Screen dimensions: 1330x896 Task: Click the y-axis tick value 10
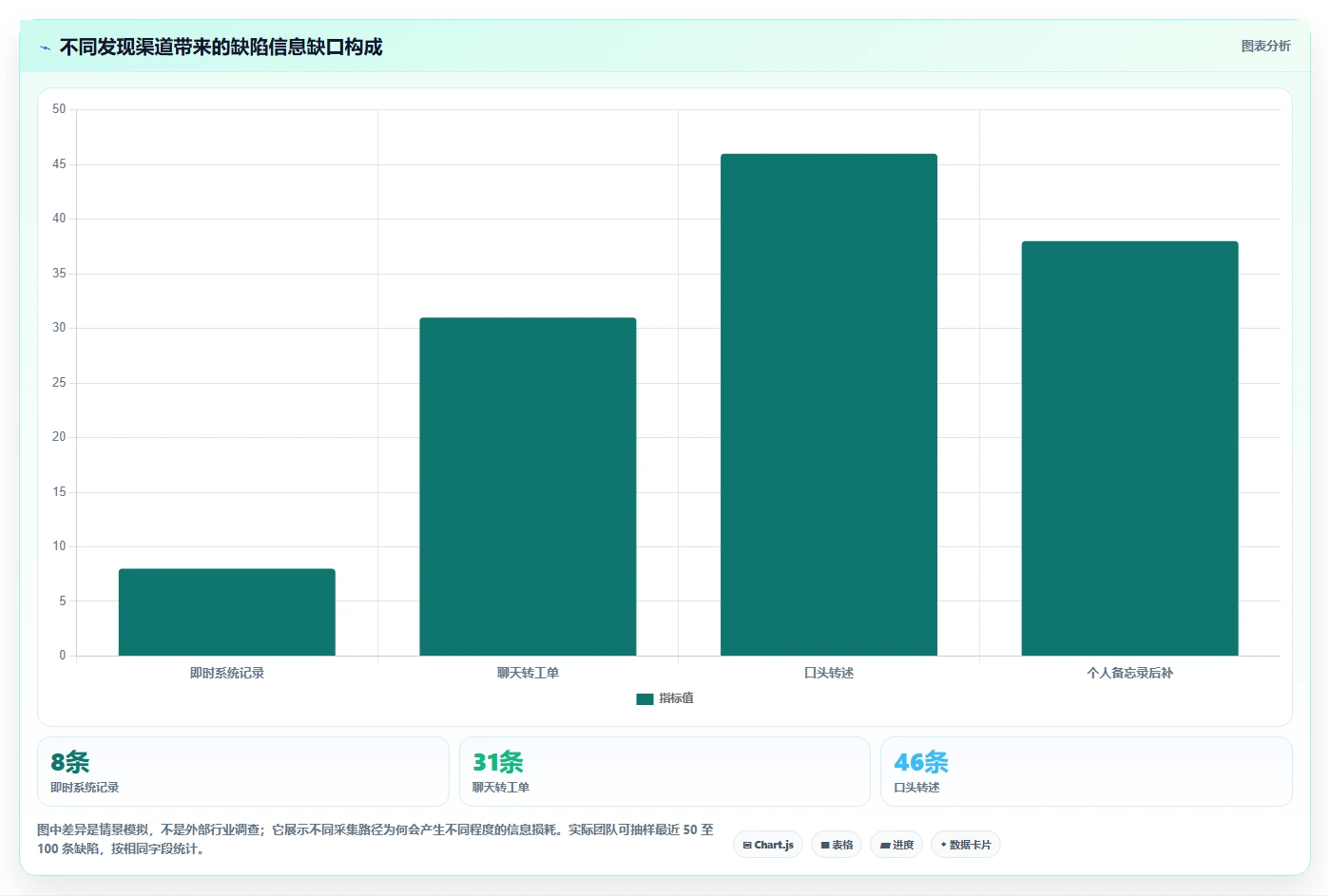pos(59,546)
